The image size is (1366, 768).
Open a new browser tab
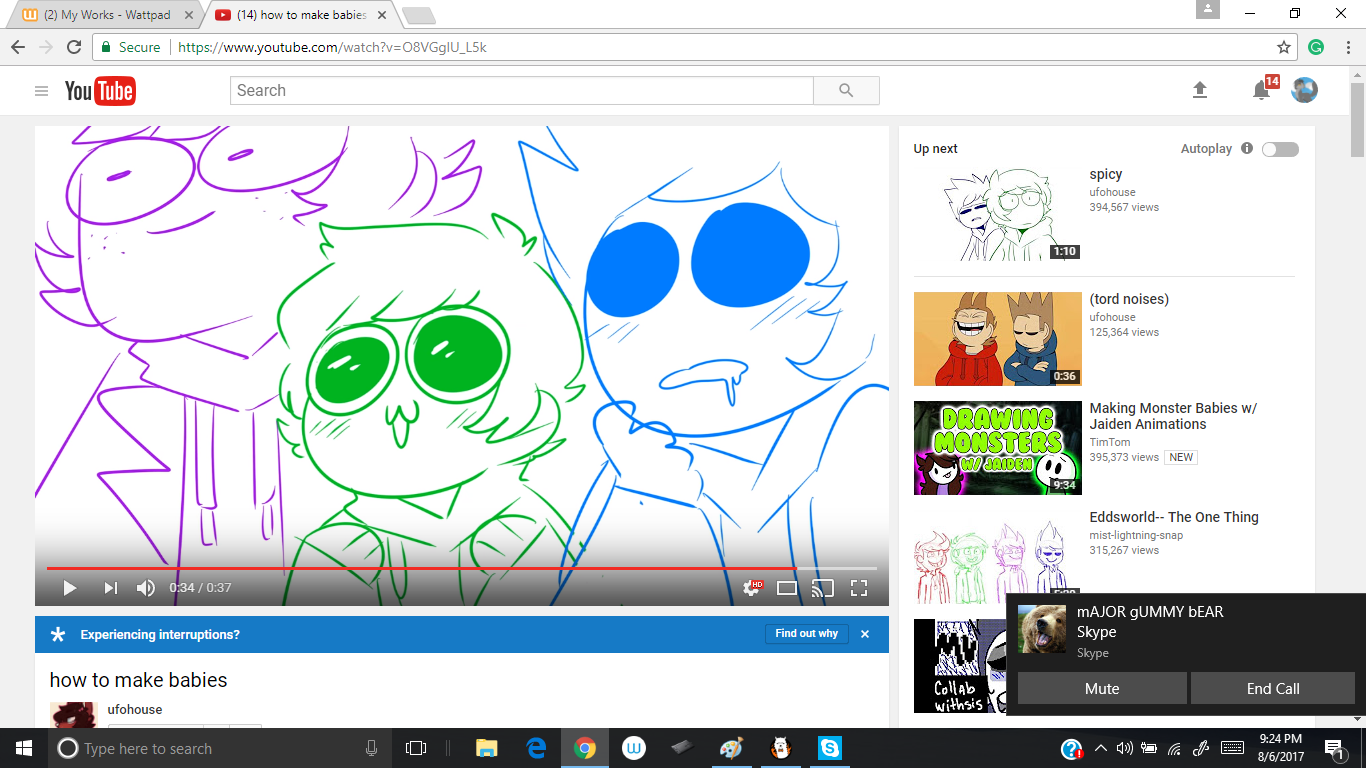point(419,15)
